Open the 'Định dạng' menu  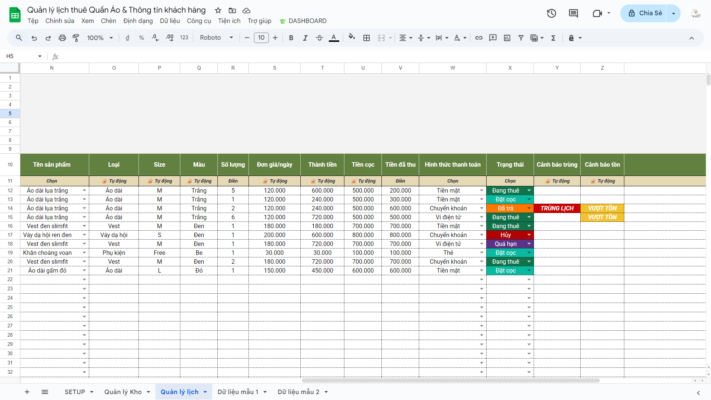click(138, 20)
